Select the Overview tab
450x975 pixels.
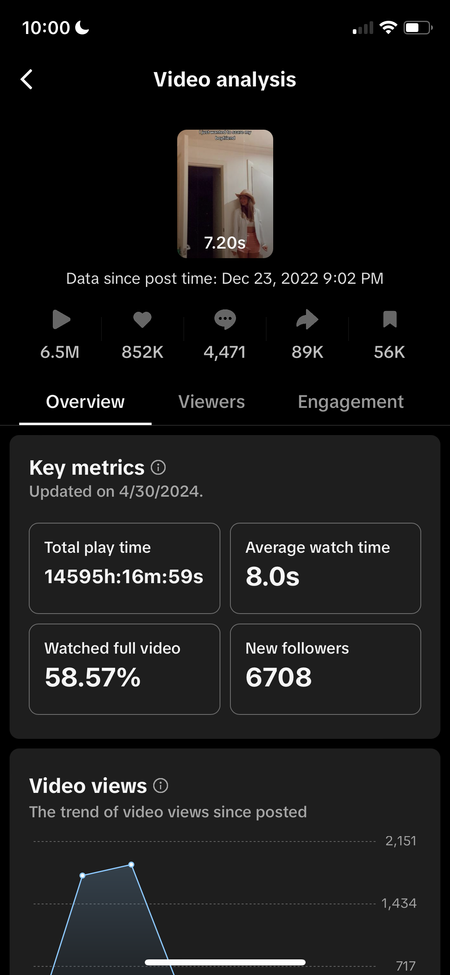(85, 402)
